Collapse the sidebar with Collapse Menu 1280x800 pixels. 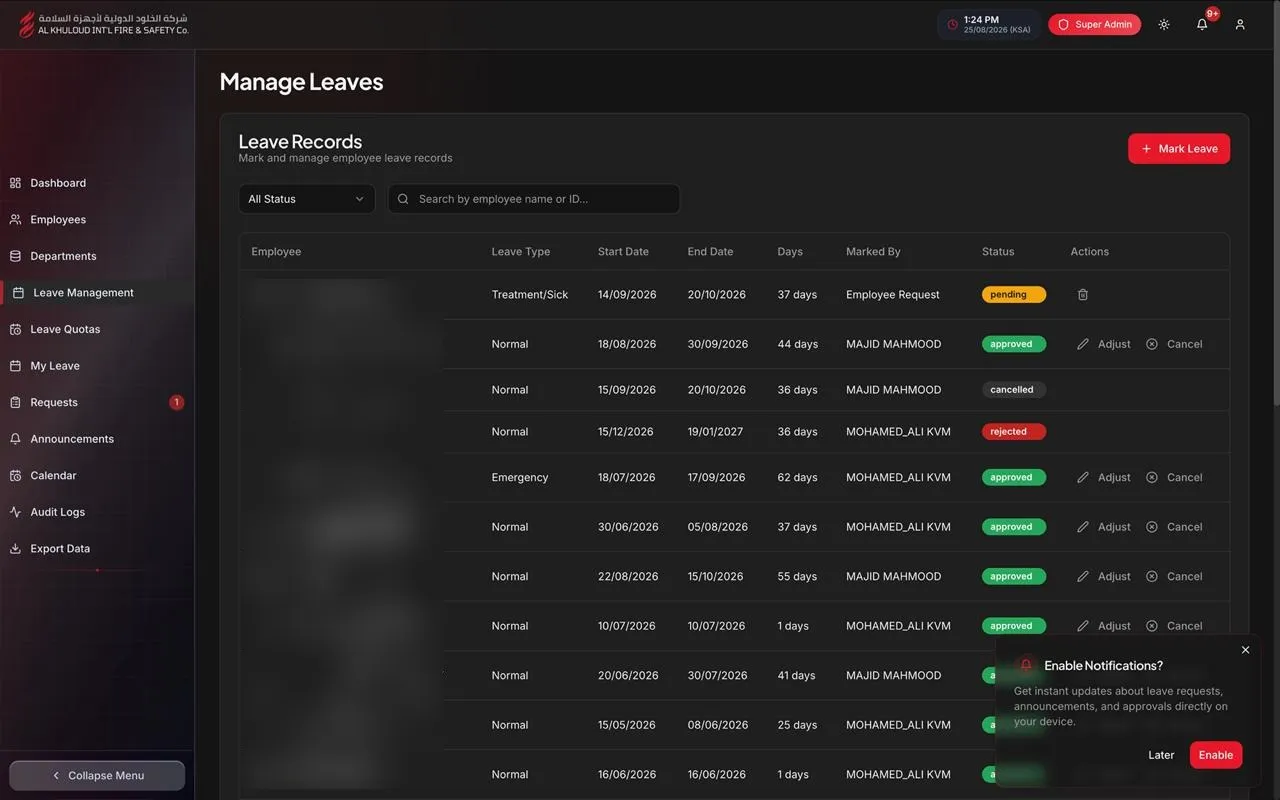(97, 775)
